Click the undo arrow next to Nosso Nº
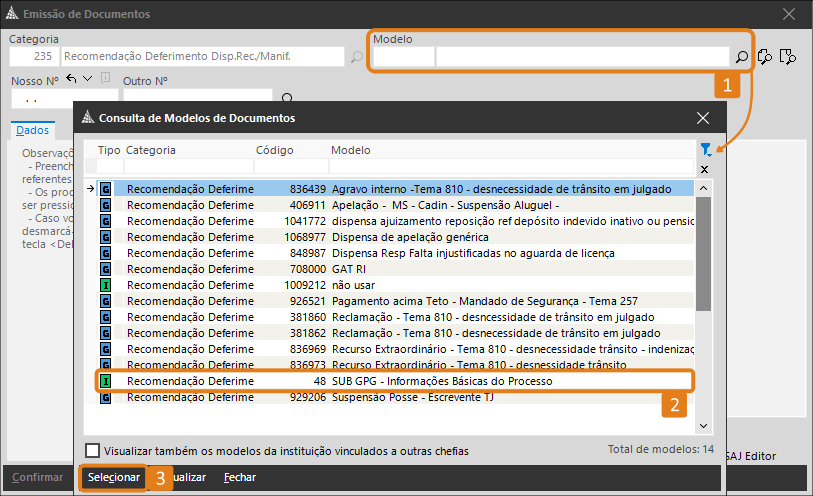813x496 pixels. 71,79
